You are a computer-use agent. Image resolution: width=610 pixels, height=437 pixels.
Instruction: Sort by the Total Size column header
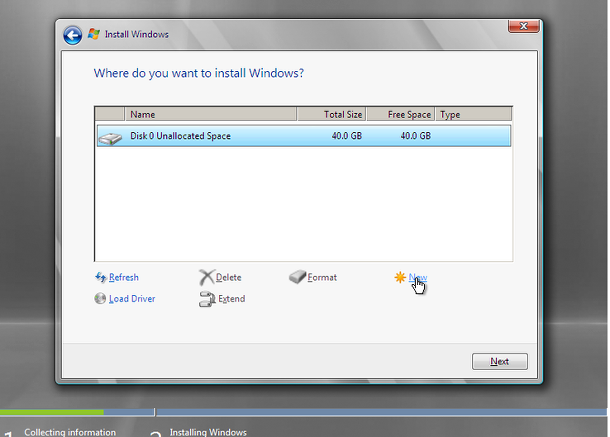click(x=331, y=114)
